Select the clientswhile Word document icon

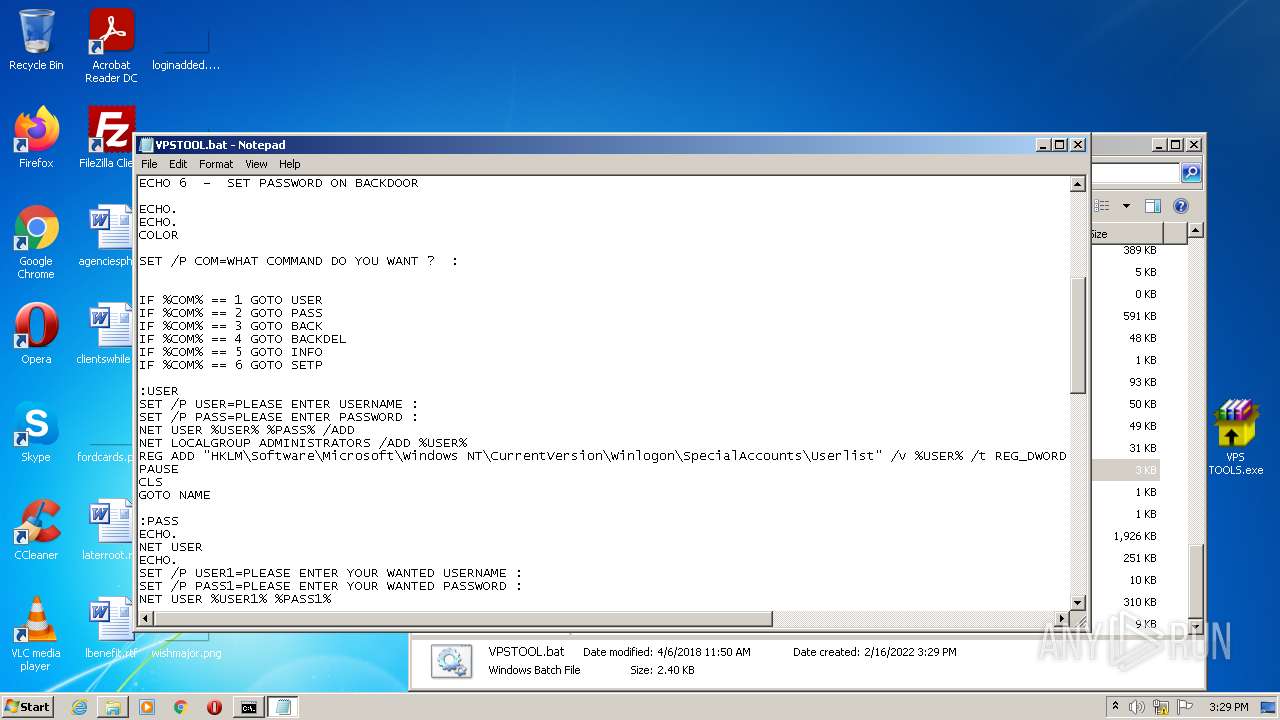pyautogui.click(x=106, y=333)
